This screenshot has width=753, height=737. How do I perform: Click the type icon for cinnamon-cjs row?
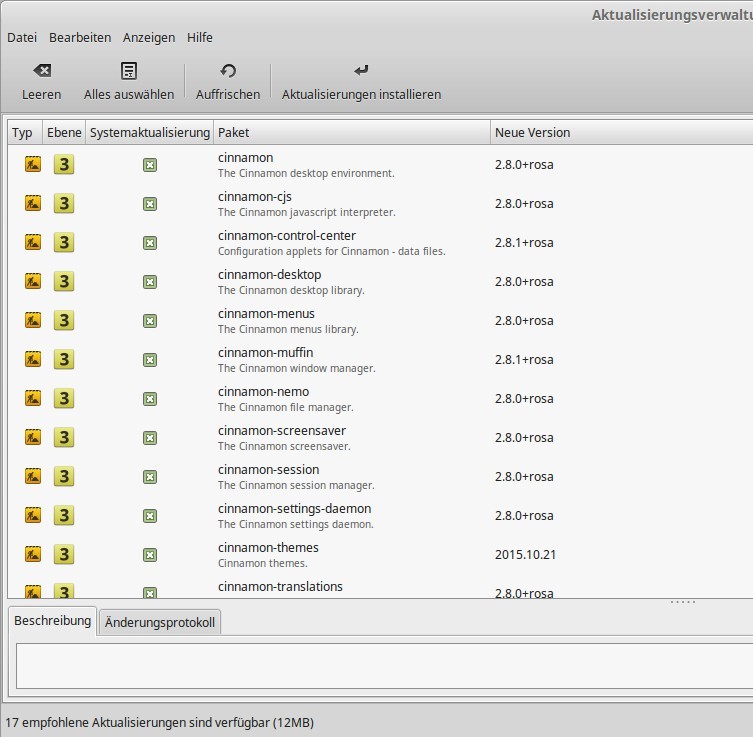[33, 203]
